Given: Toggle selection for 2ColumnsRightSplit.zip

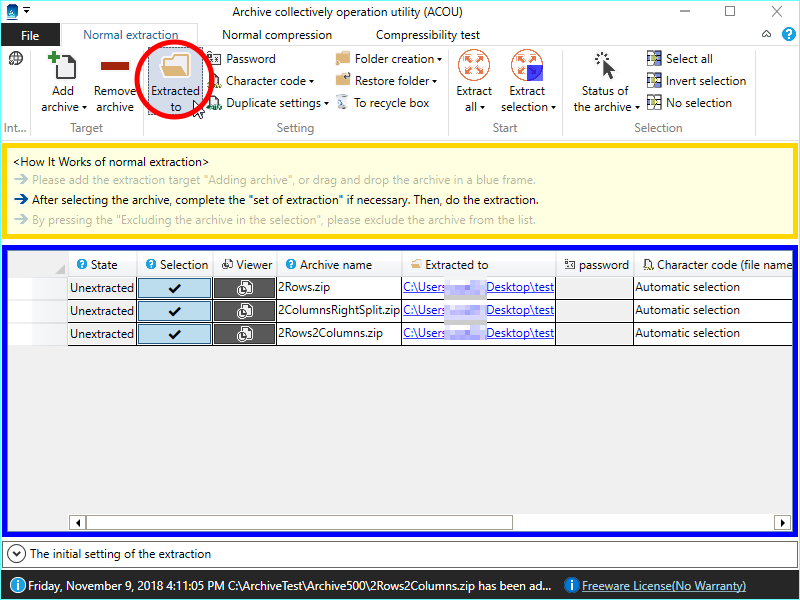Looking at the screenshot, I should (174, 310).
